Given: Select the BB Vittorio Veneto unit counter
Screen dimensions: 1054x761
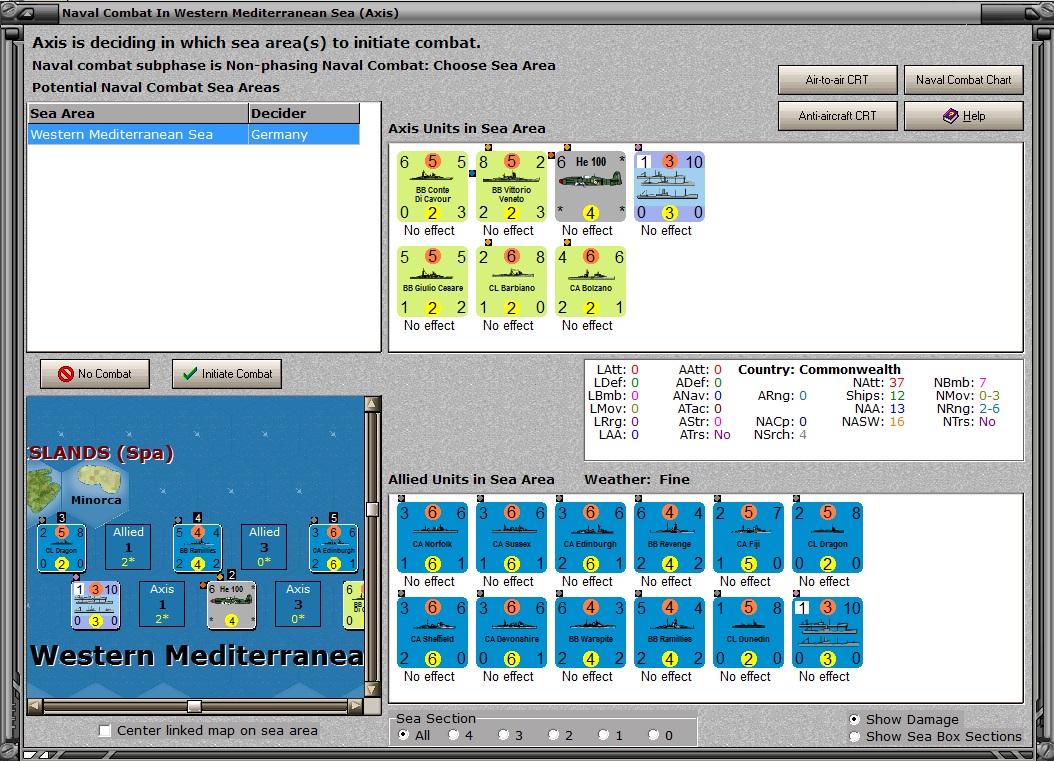Looking at the screenshot, I should point(512,186).
